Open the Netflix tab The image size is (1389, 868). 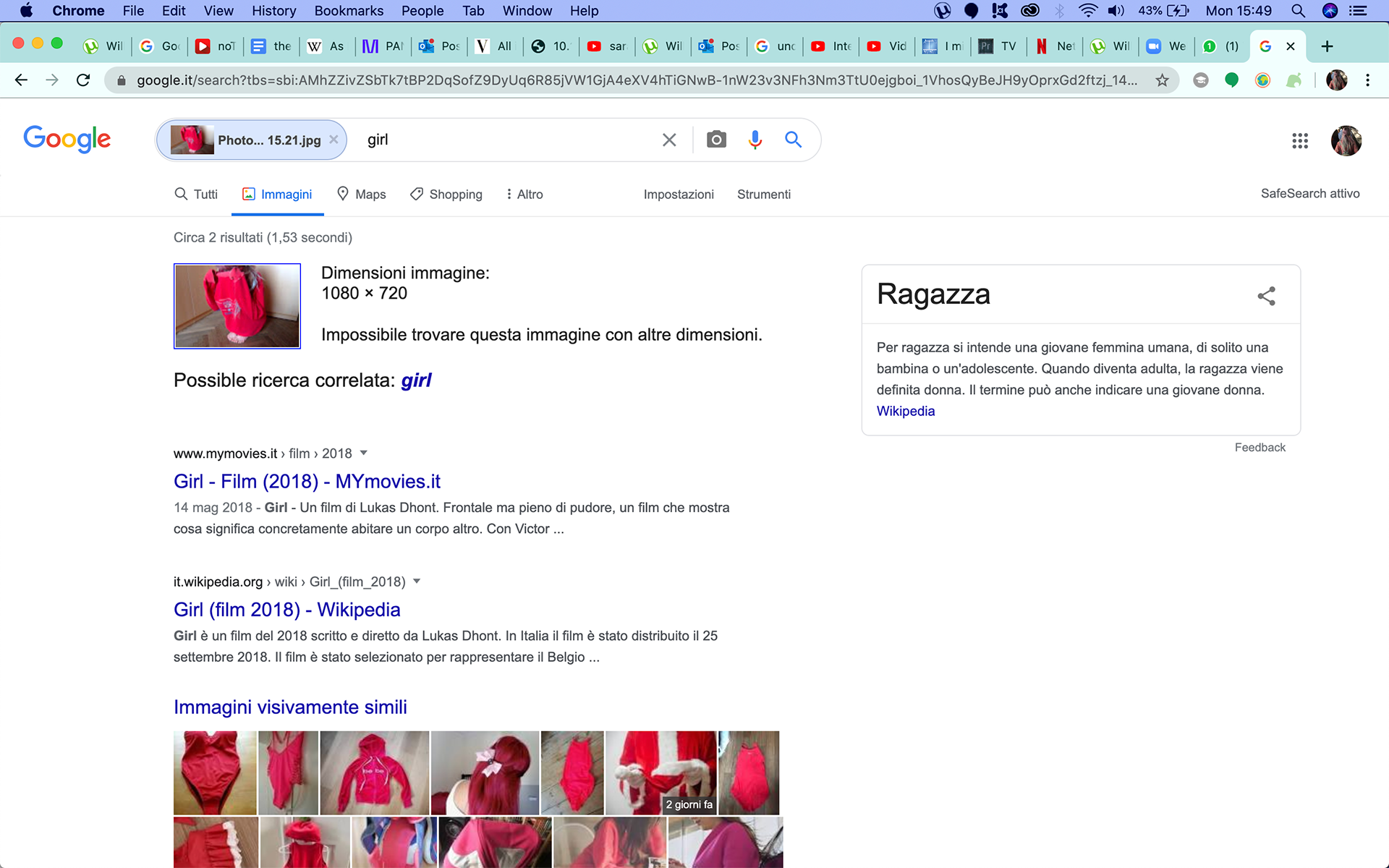click(1056, 46)
